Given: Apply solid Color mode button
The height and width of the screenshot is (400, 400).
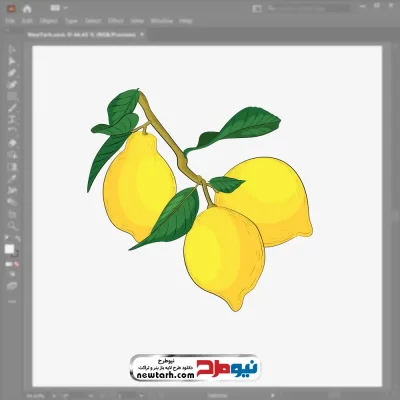Looking at the screenshot, I should [8, 264].
